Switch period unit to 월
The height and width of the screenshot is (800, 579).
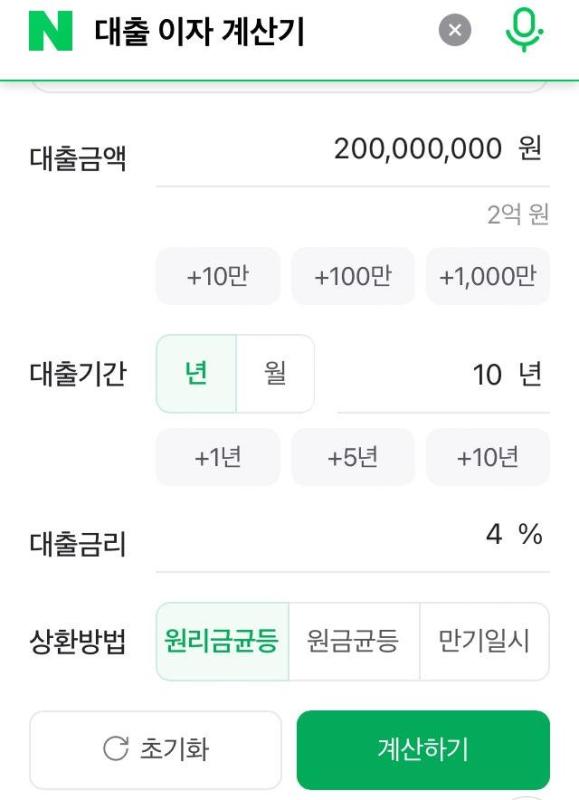coord(275,373)
